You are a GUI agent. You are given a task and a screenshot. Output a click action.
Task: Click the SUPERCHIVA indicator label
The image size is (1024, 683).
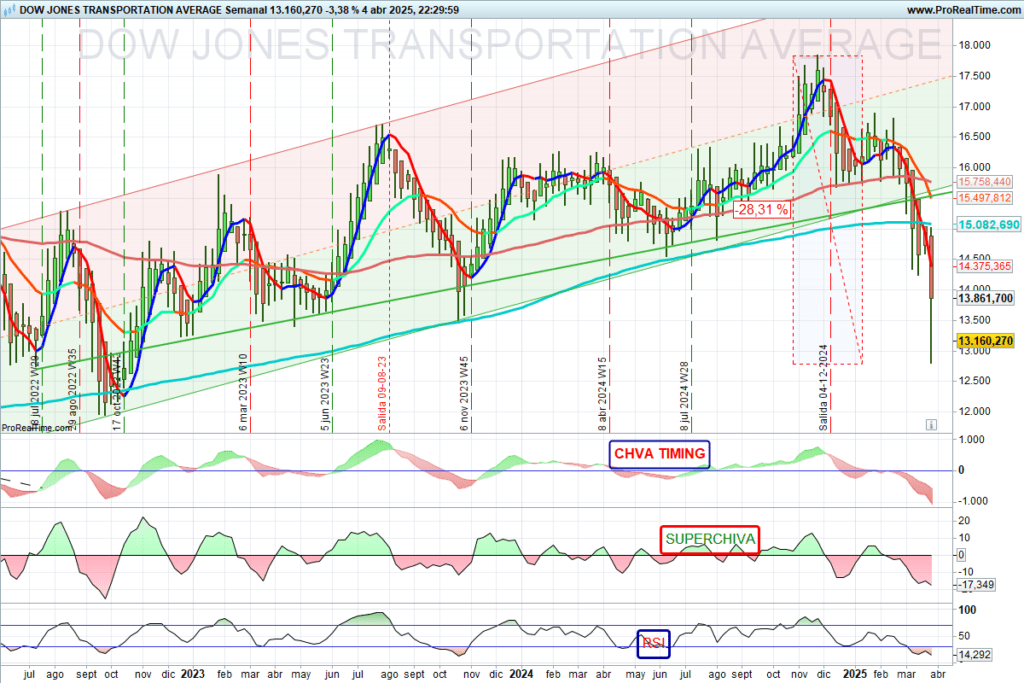click(x=710, y=539)
